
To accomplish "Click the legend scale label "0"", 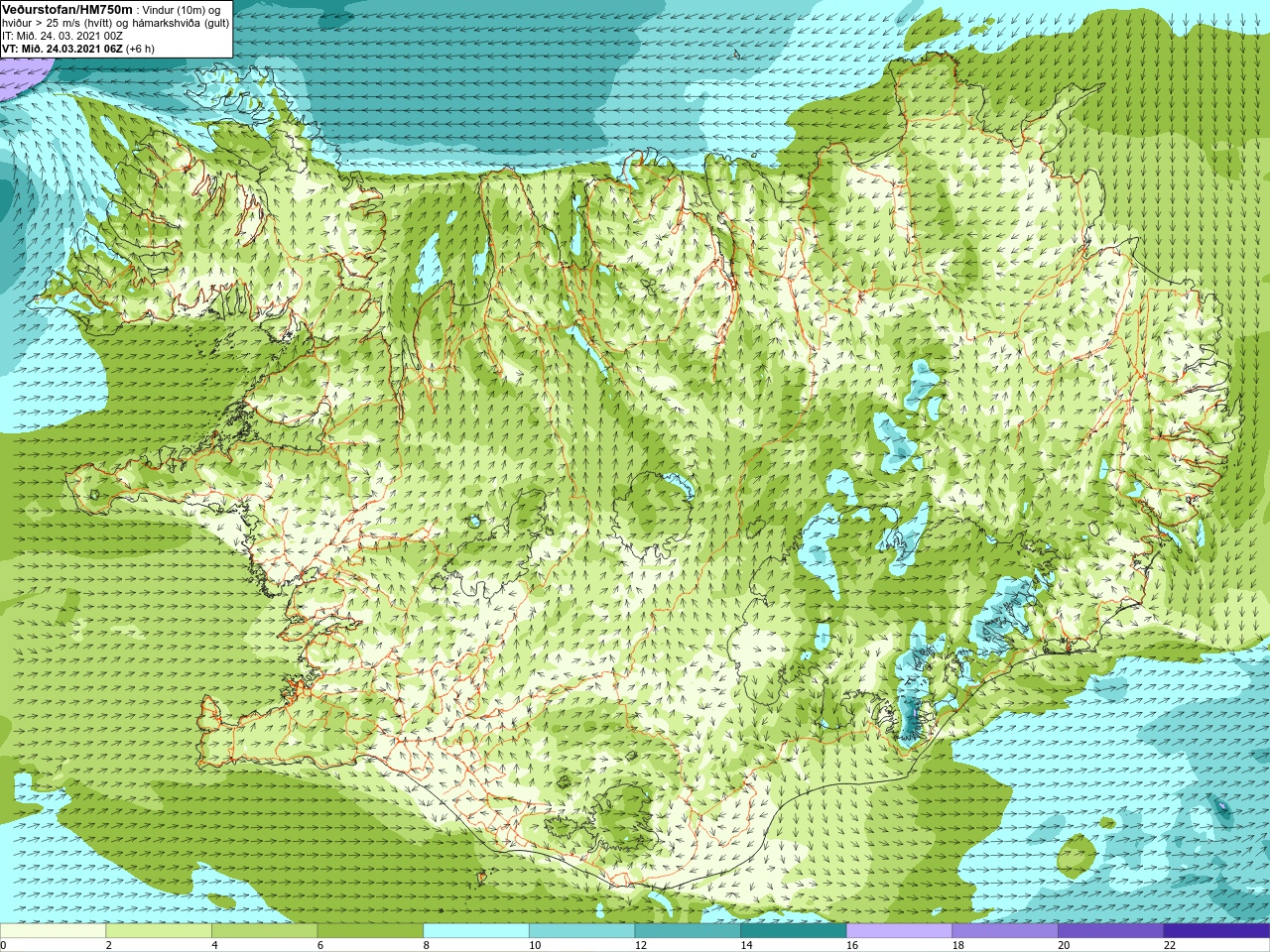I will click(3, 945).
